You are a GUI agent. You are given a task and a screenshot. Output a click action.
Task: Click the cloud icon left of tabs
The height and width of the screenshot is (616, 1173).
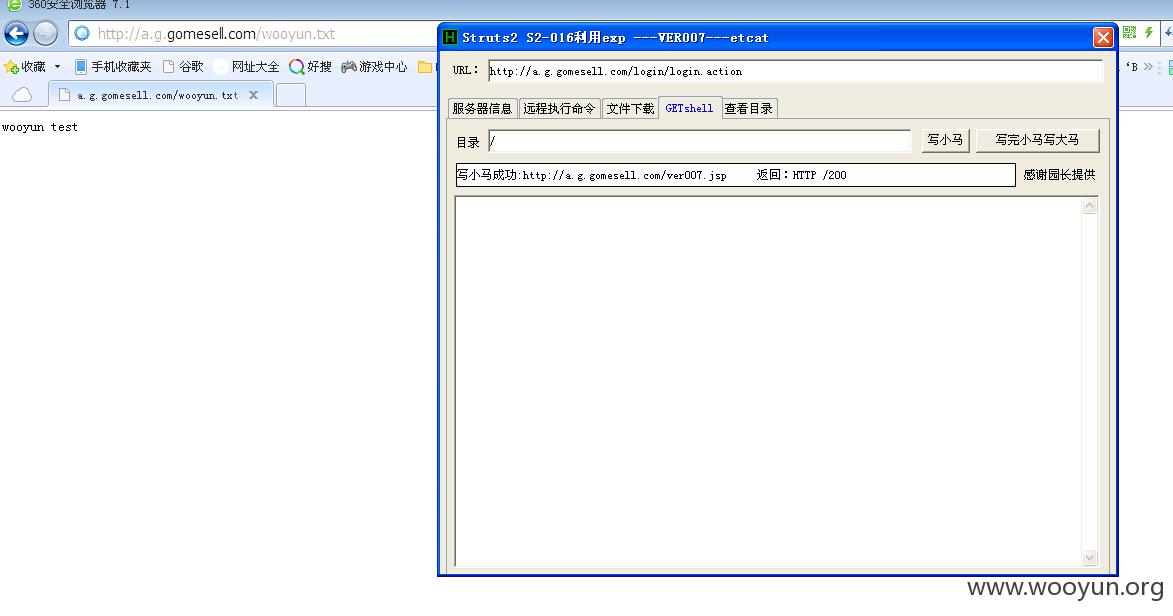pos(22,94)
